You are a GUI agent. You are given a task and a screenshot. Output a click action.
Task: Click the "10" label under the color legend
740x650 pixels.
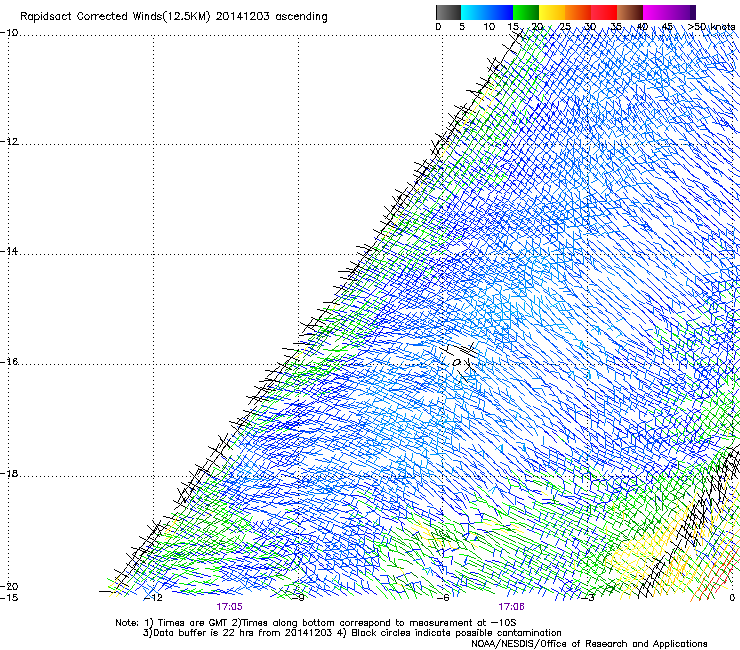489,27
